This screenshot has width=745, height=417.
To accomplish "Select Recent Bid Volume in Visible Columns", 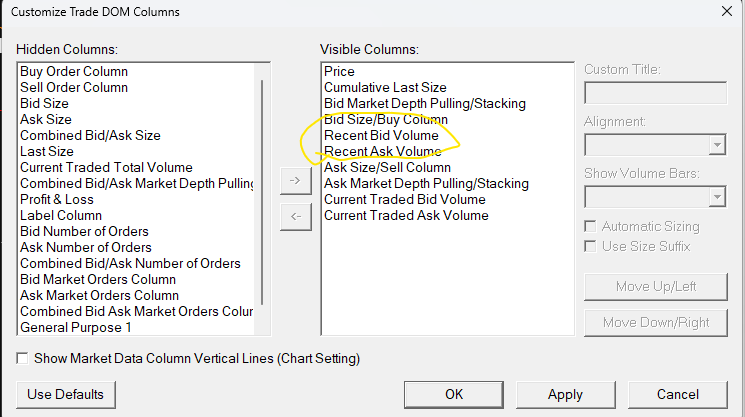I will click(x=381, y=135).
